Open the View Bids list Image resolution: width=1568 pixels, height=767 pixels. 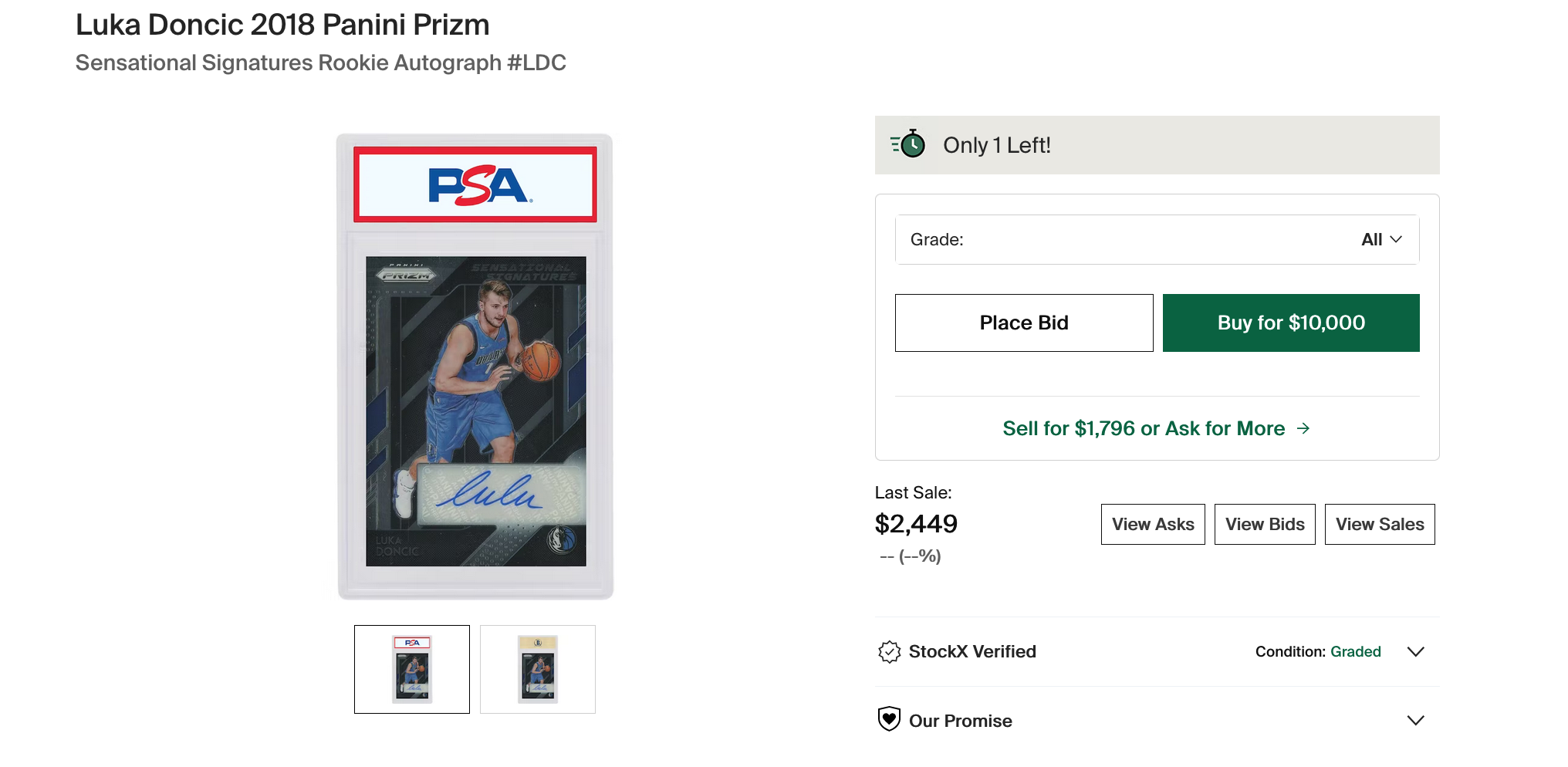1265,525
